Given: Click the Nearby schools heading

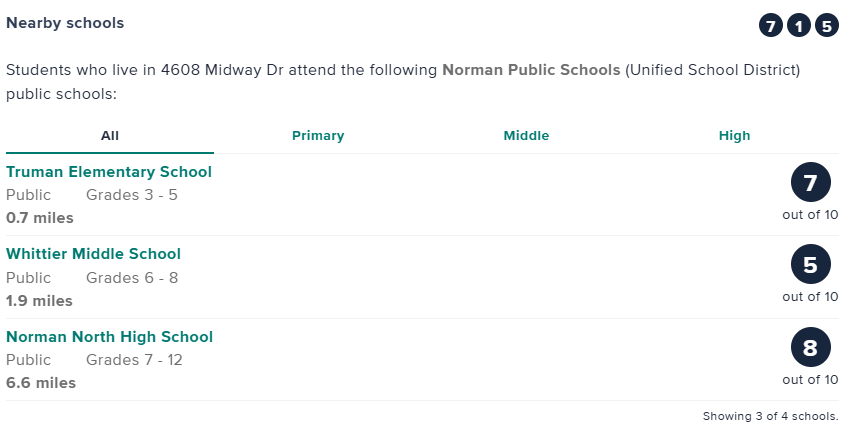Looking at the screenshot, I should 65,23.
